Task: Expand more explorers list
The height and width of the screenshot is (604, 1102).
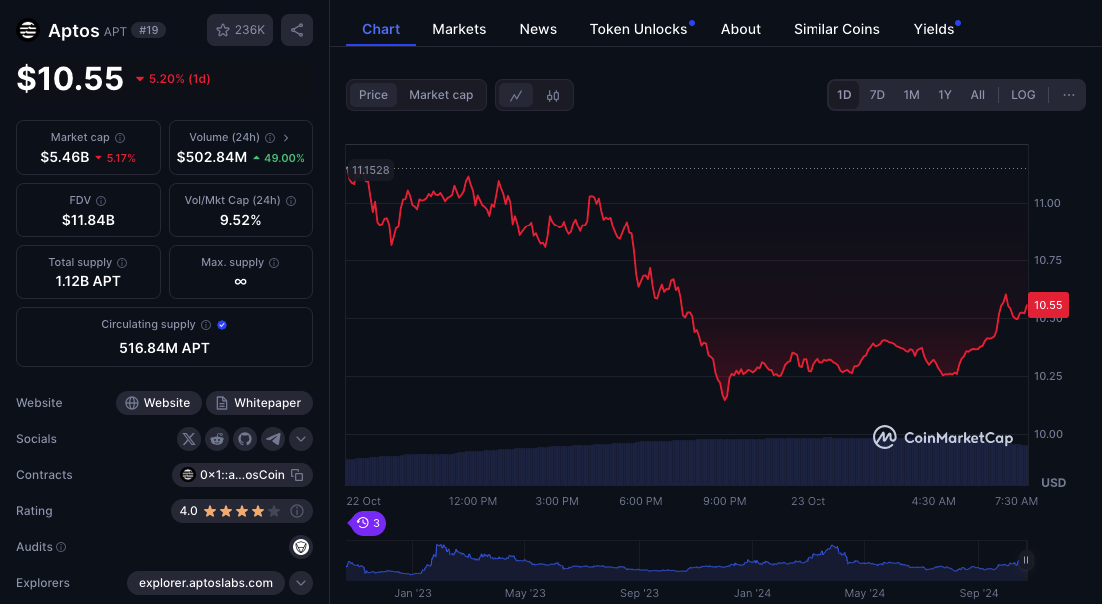Action: [x=301, y=583]
